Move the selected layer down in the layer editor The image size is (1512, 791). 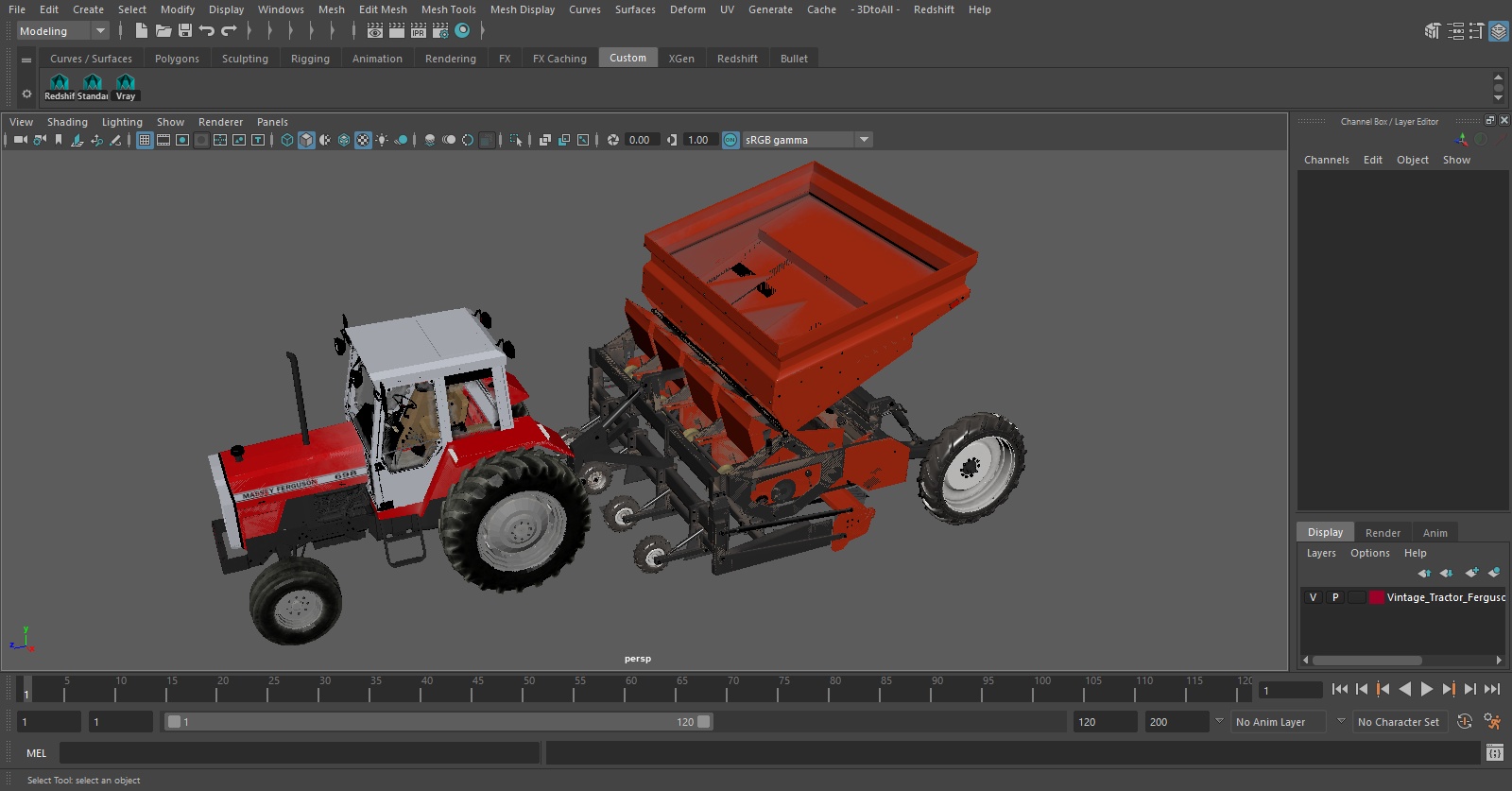coord(1446,573)
